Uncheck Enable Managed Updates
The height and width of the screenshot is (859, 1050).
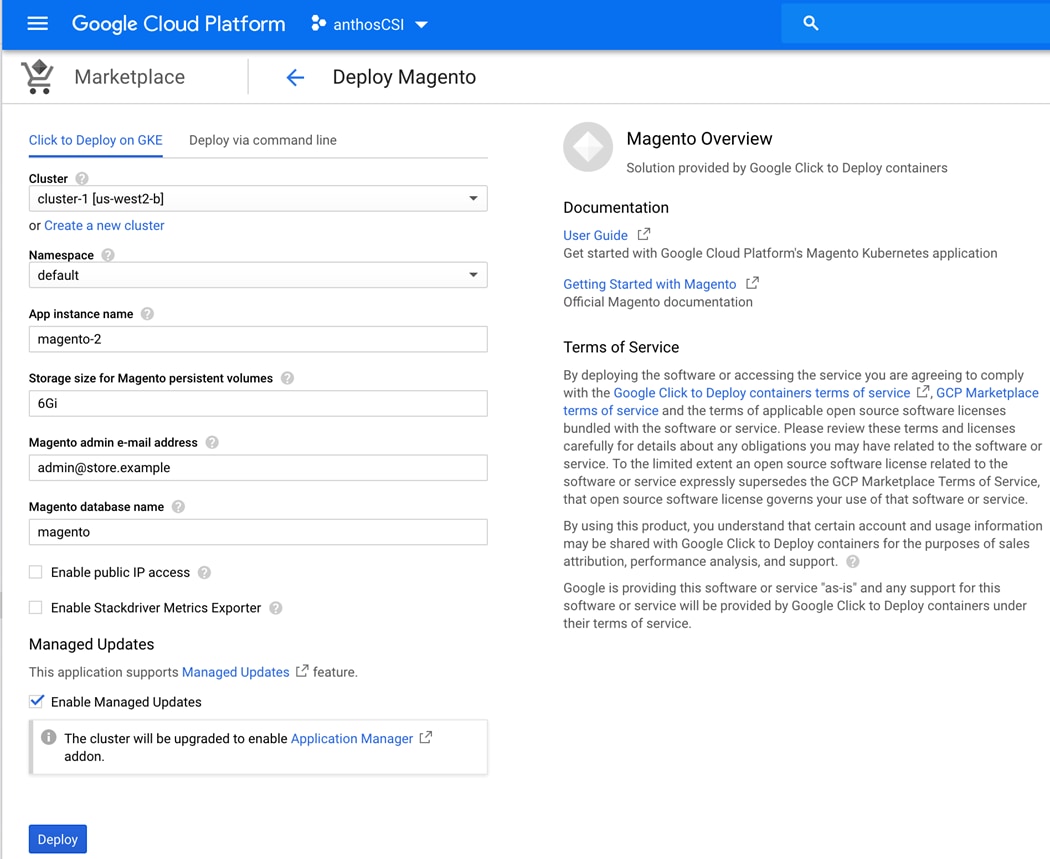coord(36,702)
